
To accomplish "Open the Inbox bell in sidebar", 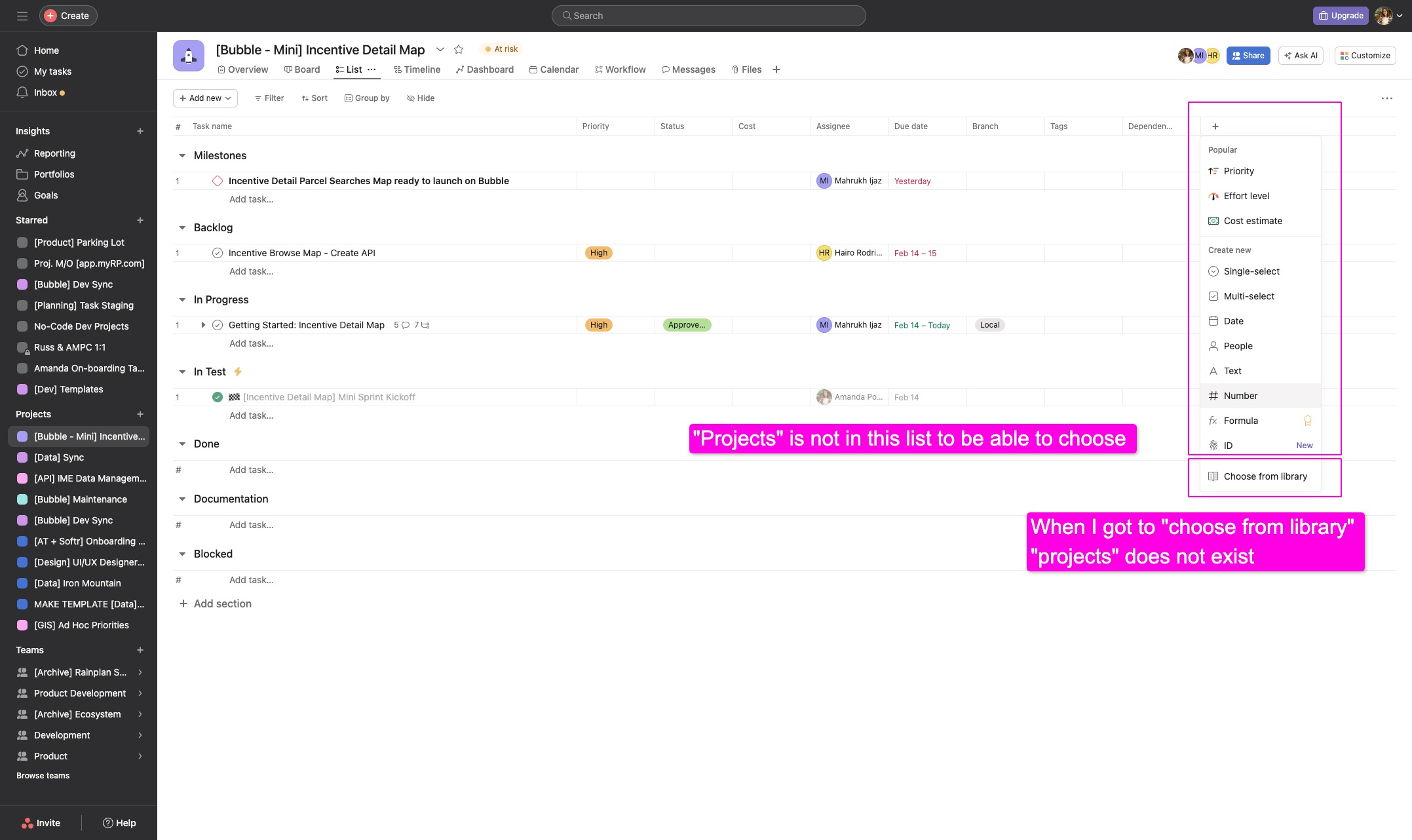I will (x=22, y=92).
